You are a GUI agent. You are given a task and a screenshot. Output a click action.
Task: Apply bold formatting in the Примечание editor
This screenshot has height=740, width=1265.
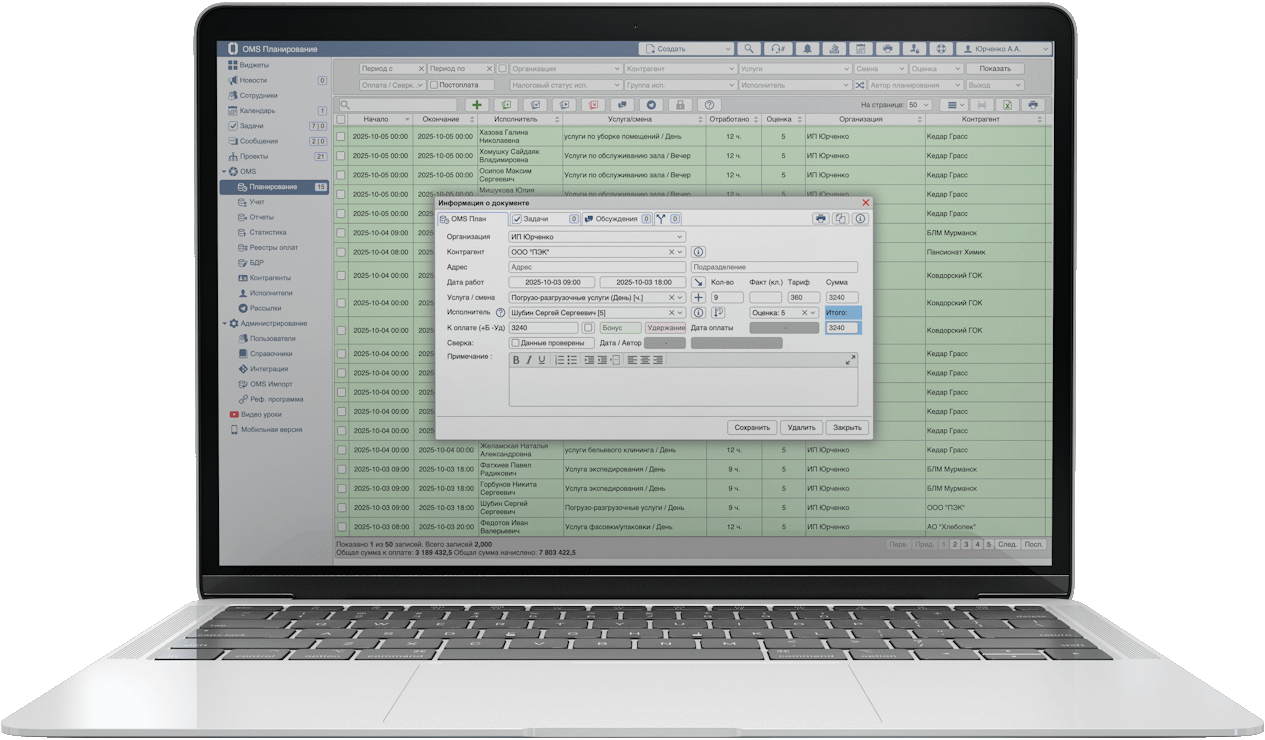[x=517, y=360]
